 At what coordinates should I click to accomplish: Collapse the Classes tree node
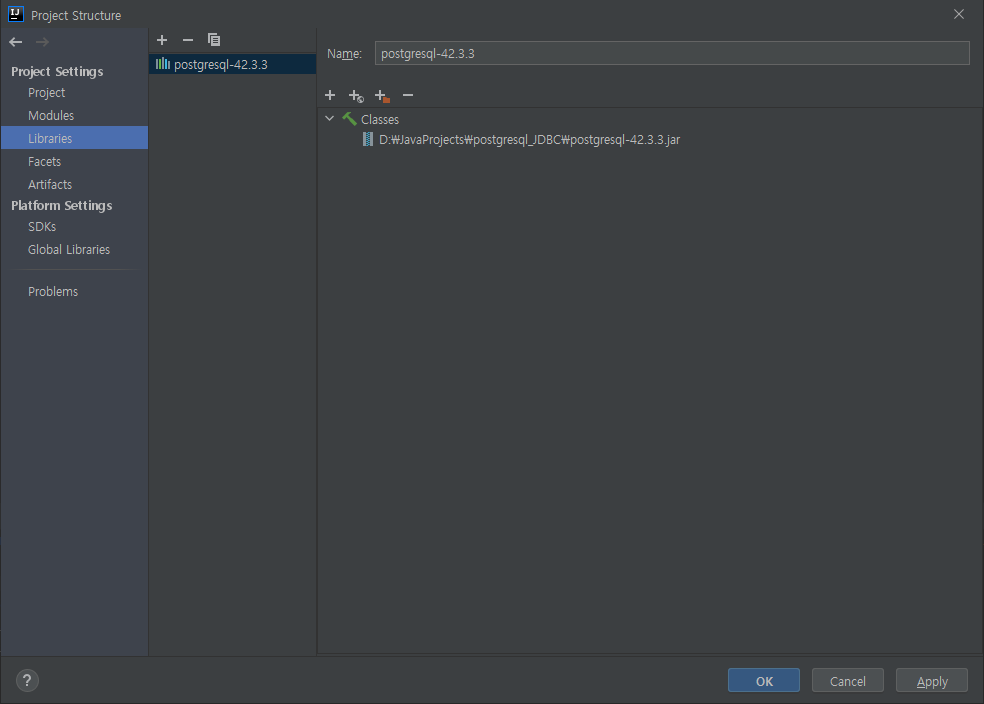pos(330,118)
